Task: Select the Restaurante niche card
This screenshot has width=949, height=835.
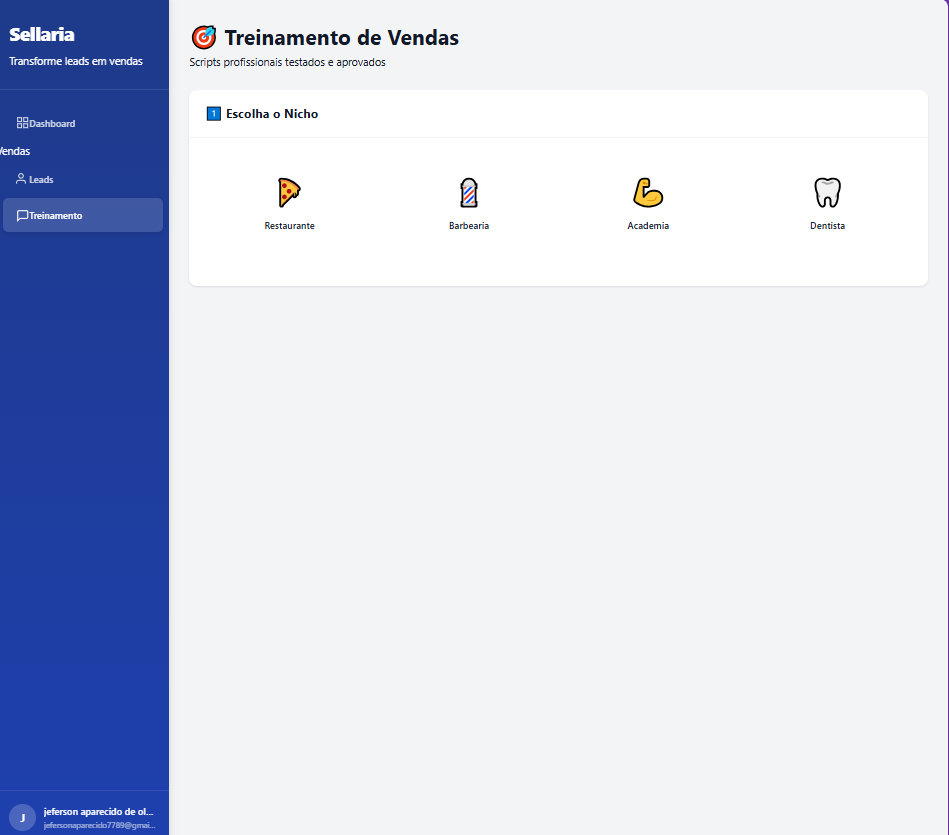Action: [289, 203]
